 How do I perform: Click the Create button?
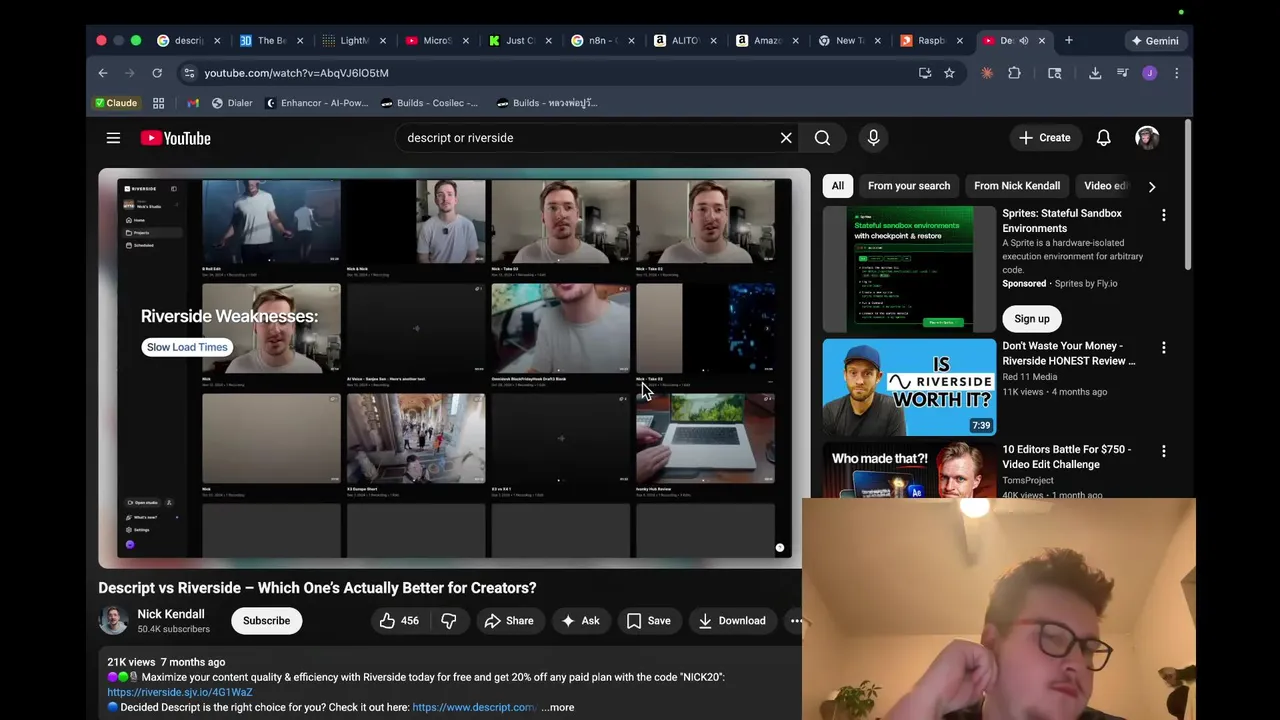(x=1044, y=138)
